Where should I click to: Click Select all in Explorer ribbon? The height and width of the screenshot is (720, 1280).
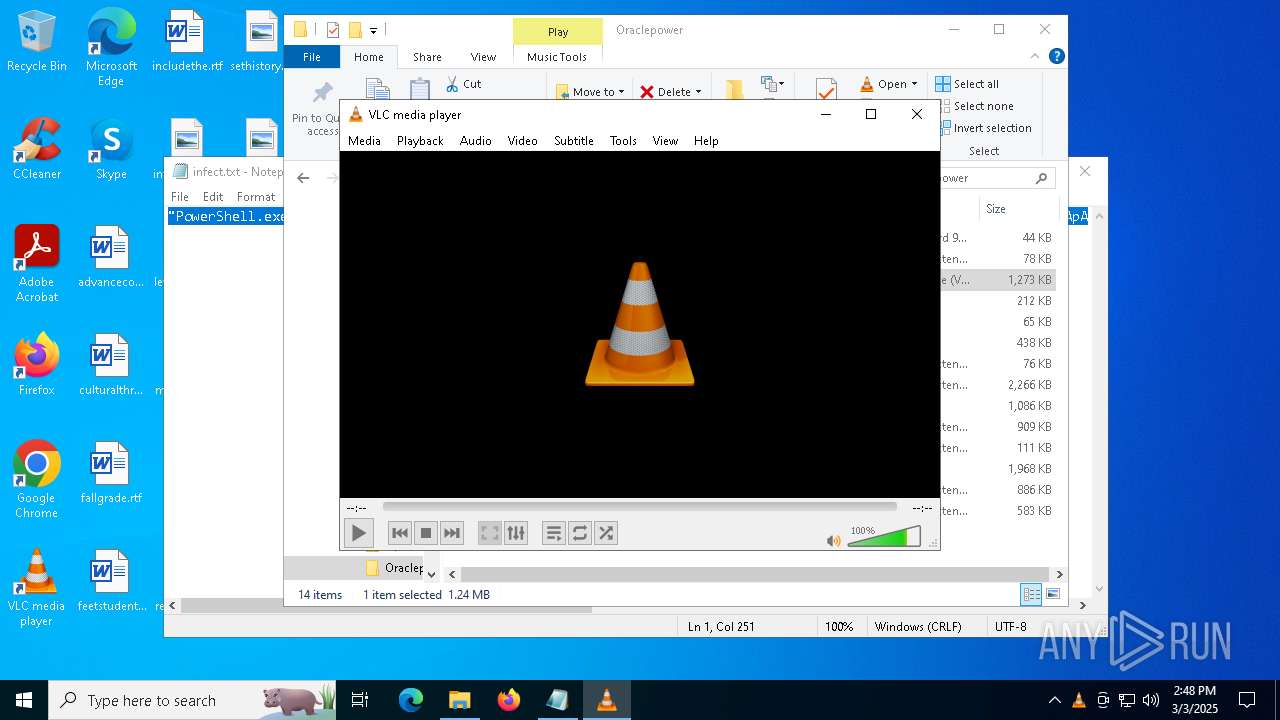967,84
